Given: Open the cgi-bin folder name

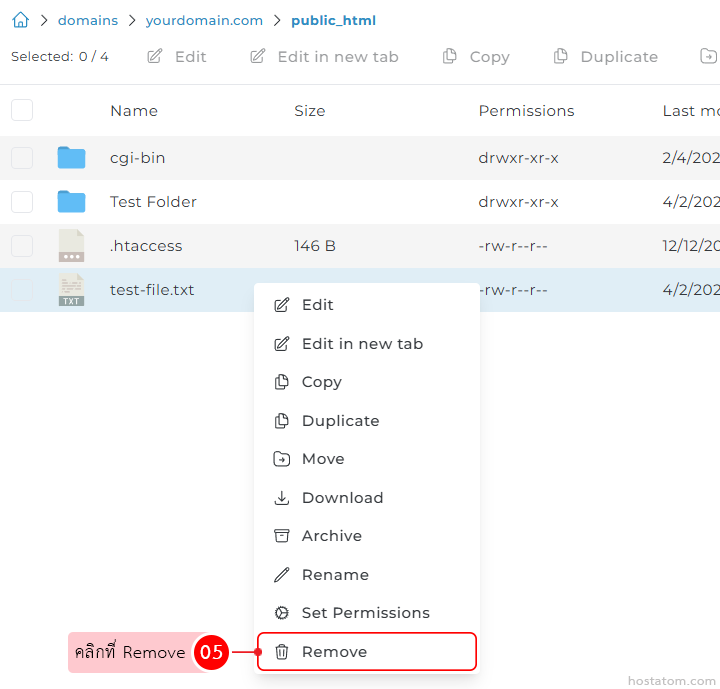Looking at the screenshot, I should coord(138,158).
